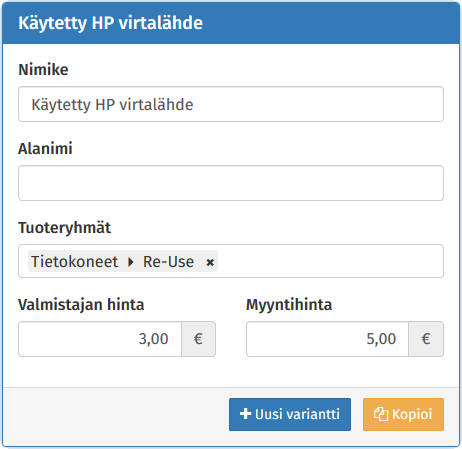Remove the Tietokoneet Re-Use tag
Image resolution: width=462 pixels, height=449 pixels.
coord(210,263)
